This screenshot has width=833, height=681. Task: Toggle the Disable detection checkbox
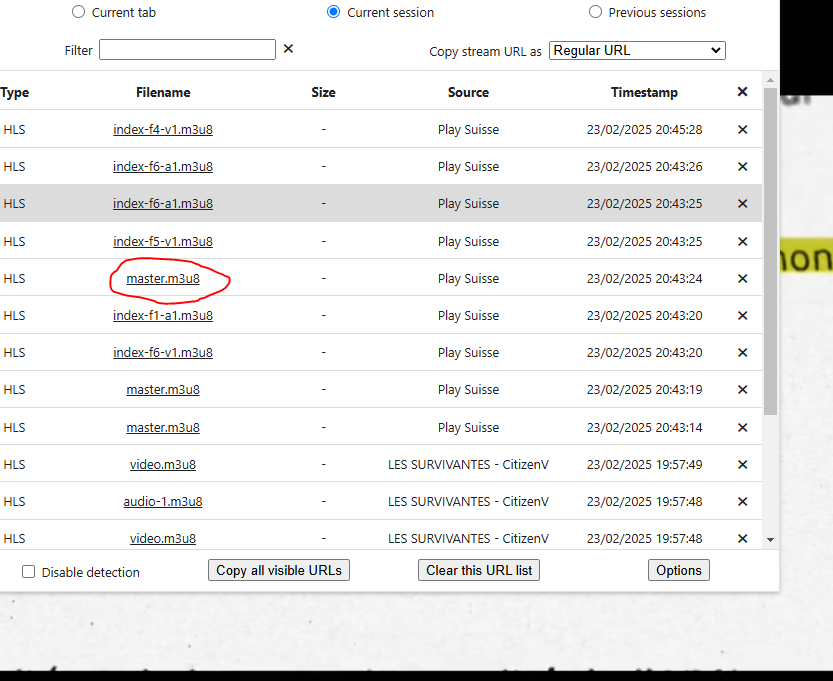pos(29,572)
